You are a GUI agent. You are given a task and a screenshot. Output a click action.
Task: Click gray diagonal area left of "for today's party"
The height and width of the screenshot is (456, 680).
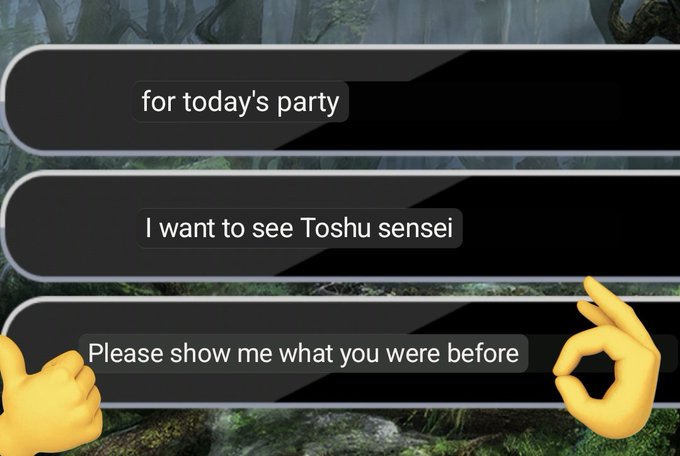point(69,100)
